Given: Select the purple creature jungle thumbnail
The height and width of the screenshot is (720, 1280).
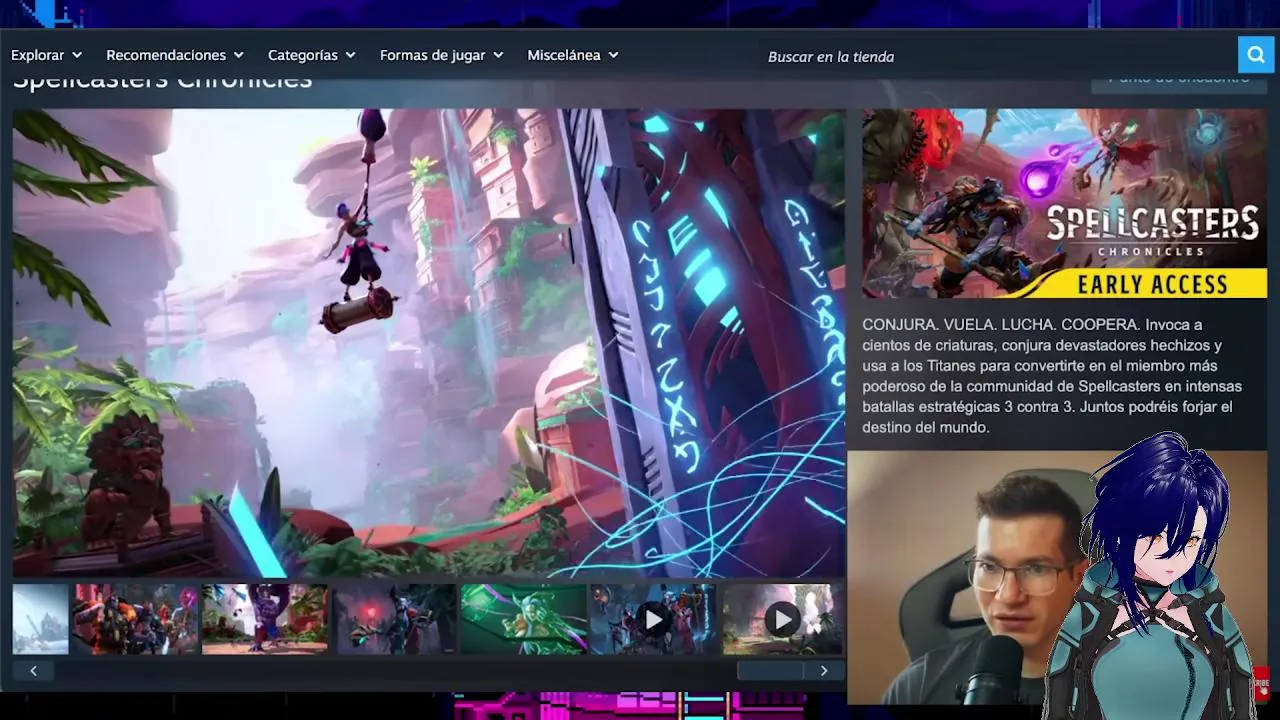Looking at the screenshot, I should [x=265, y=619].
